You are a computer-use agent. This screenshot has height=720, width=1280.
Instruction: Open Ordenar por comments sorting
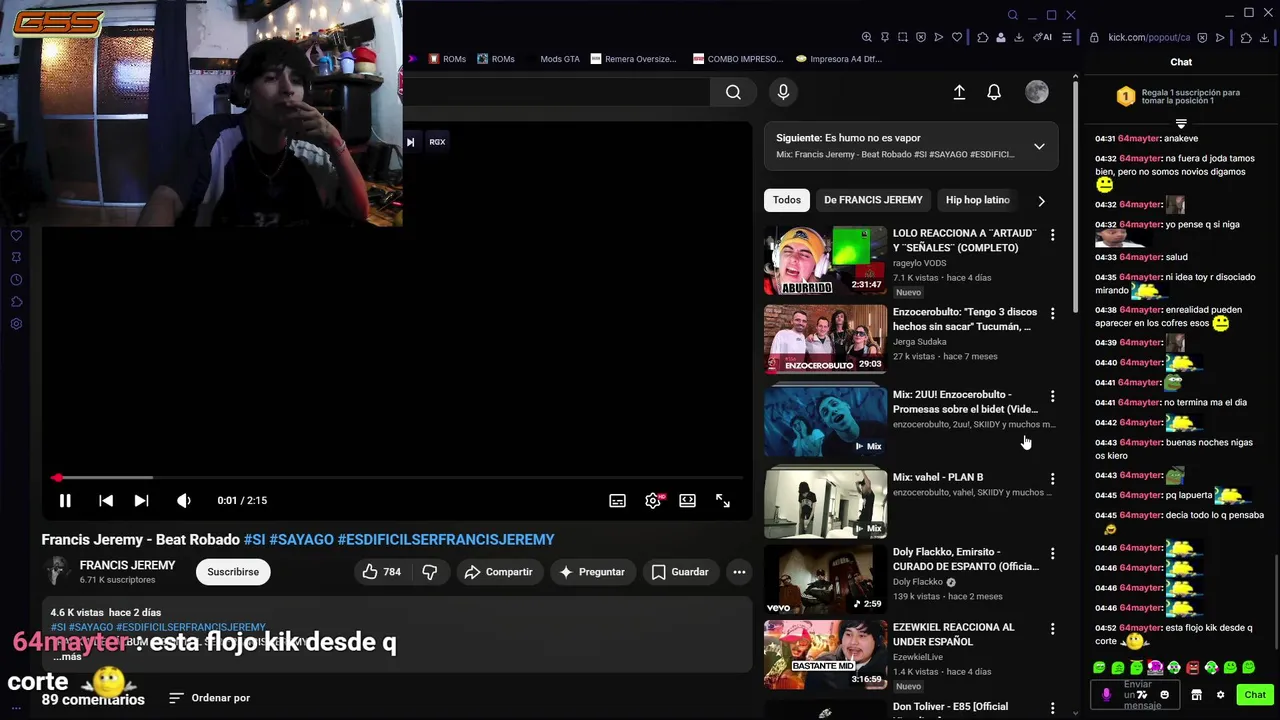[209, 698]
